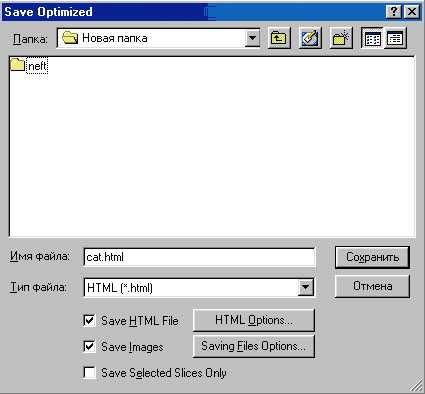The width and height of the screenshot is (425, 394).
Task: Create a new folder
Action: 341,38
